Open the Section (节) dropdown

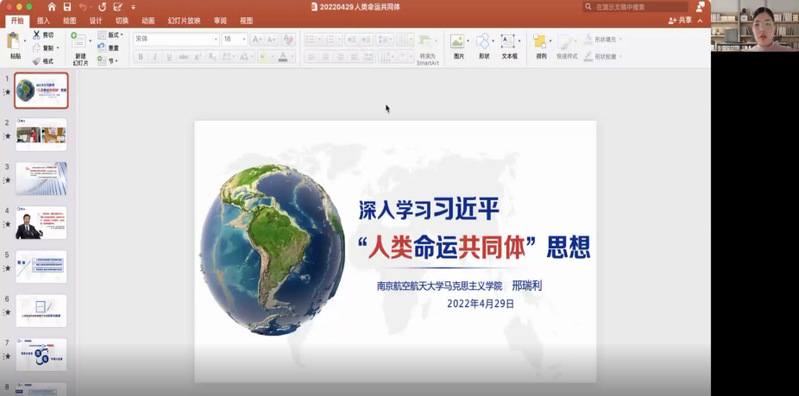[107, 61]
